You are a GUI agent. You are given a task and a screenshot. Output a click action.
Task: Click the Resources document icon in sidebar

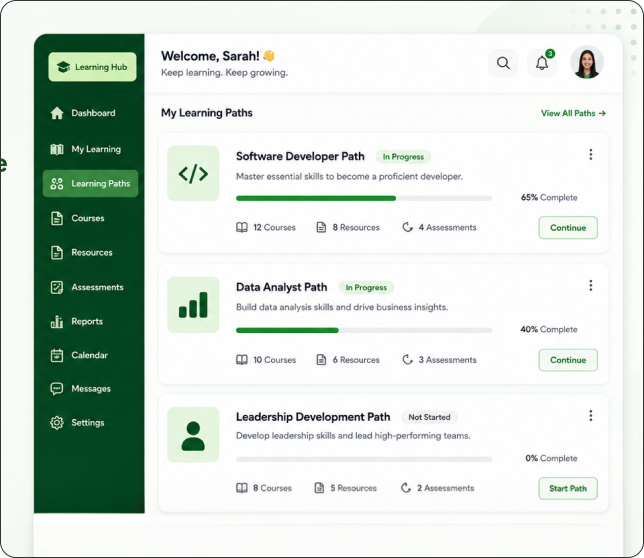click(57, 253)
